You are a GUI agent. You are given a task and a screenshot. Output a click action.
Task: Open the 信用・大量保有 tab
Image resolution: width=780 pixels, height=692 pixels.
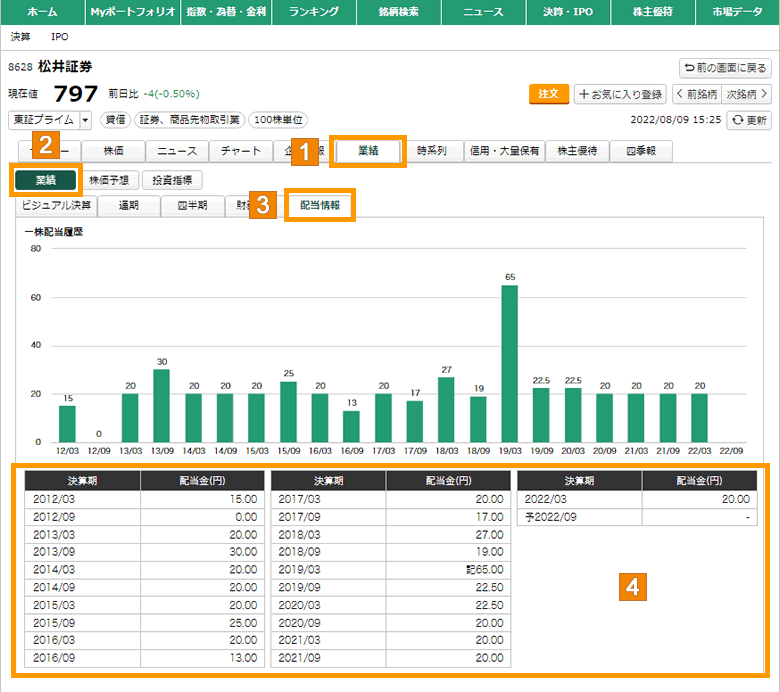point(504,151)
